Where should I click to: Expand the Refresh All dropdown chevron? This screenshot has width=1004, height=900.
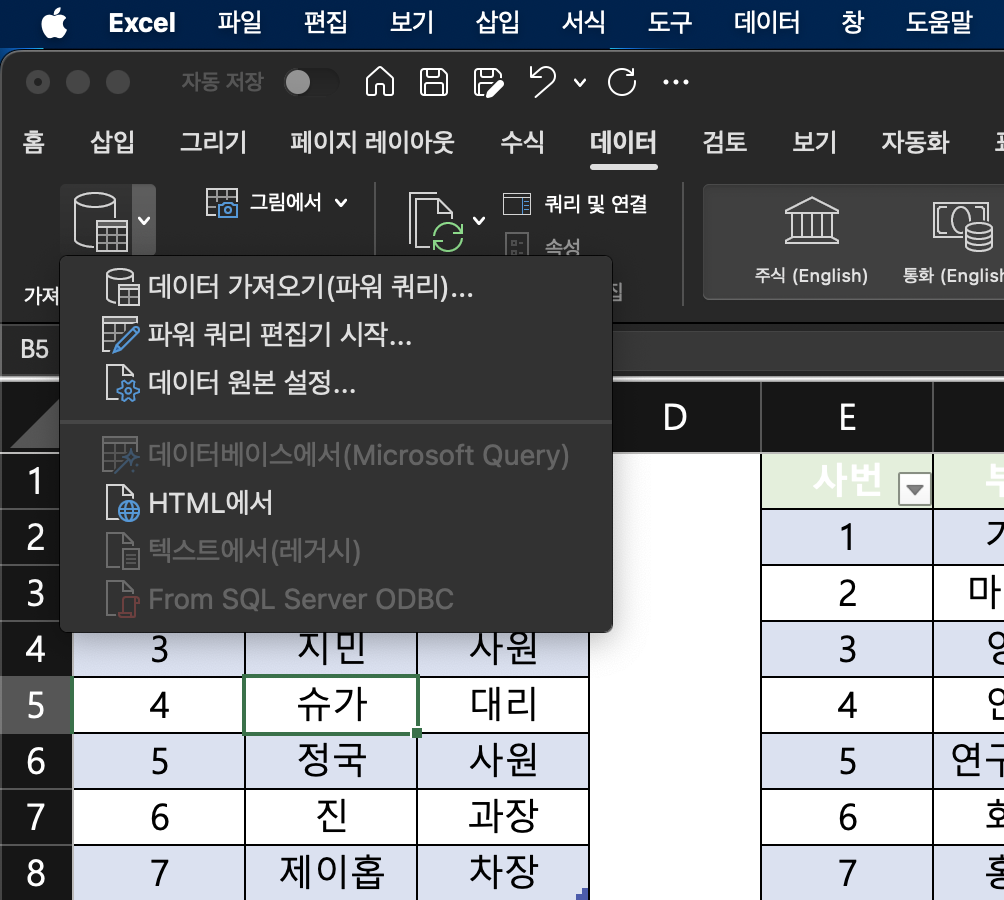tap(479, 221)
